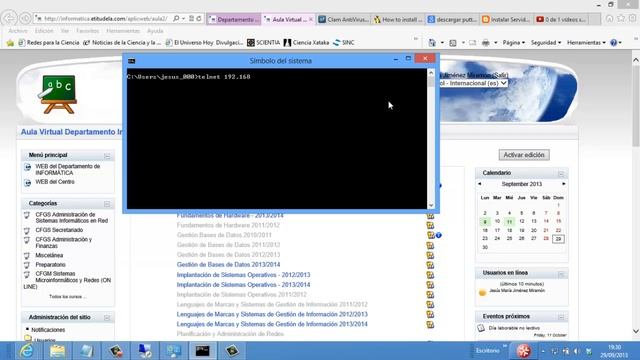Open Gestión de Bases de Datos 2013/2014 course
640x360 pixels.
(x=228, y=265)
